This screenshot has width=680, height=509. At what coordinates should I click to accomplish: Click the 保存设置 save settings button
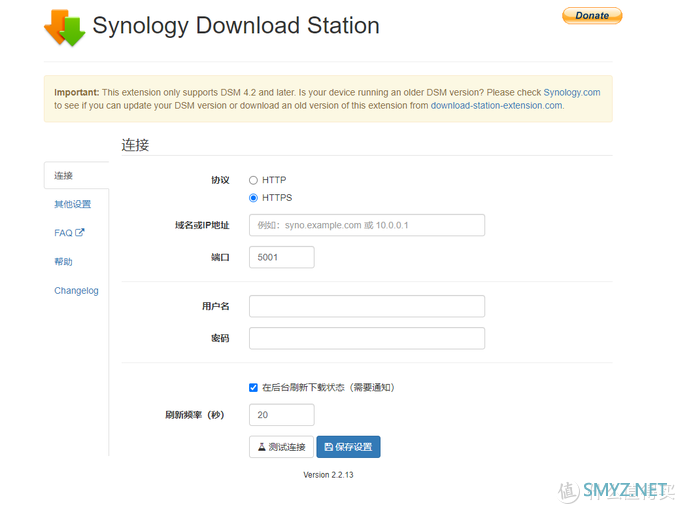(x=348, y=447)
